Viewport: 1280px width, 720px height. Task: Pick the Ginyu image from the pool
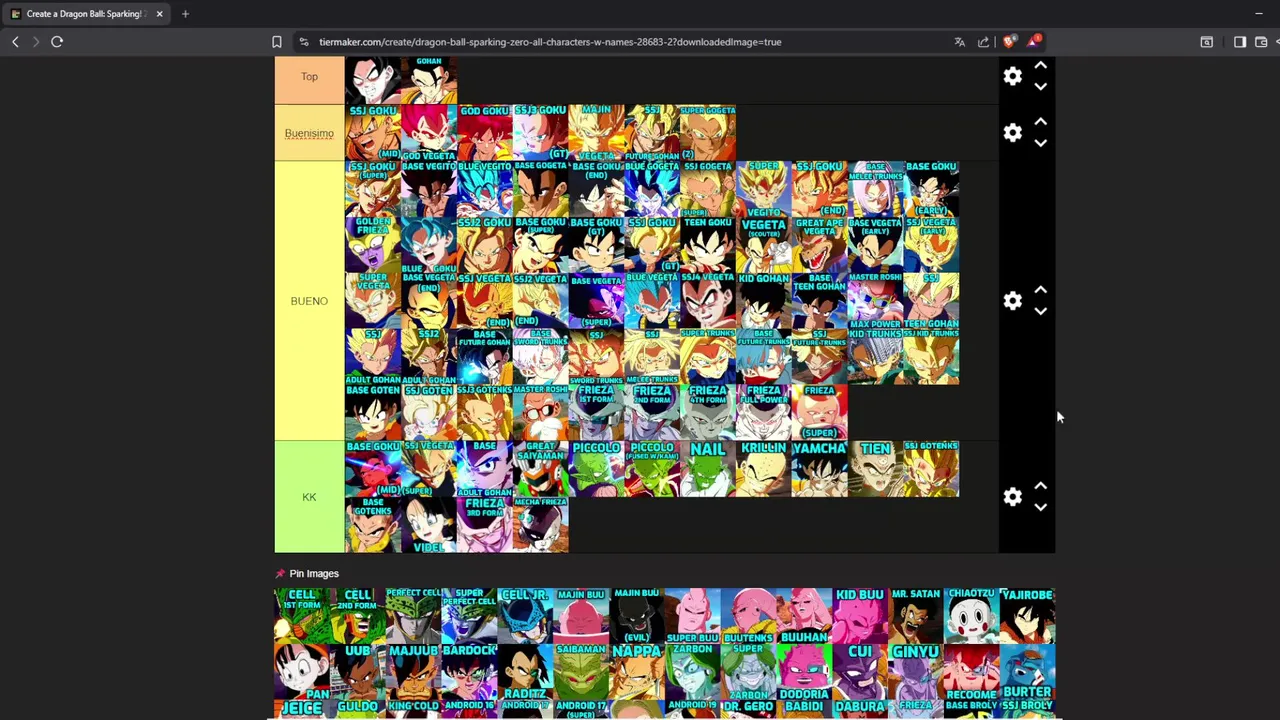click(x=916, y=672)
